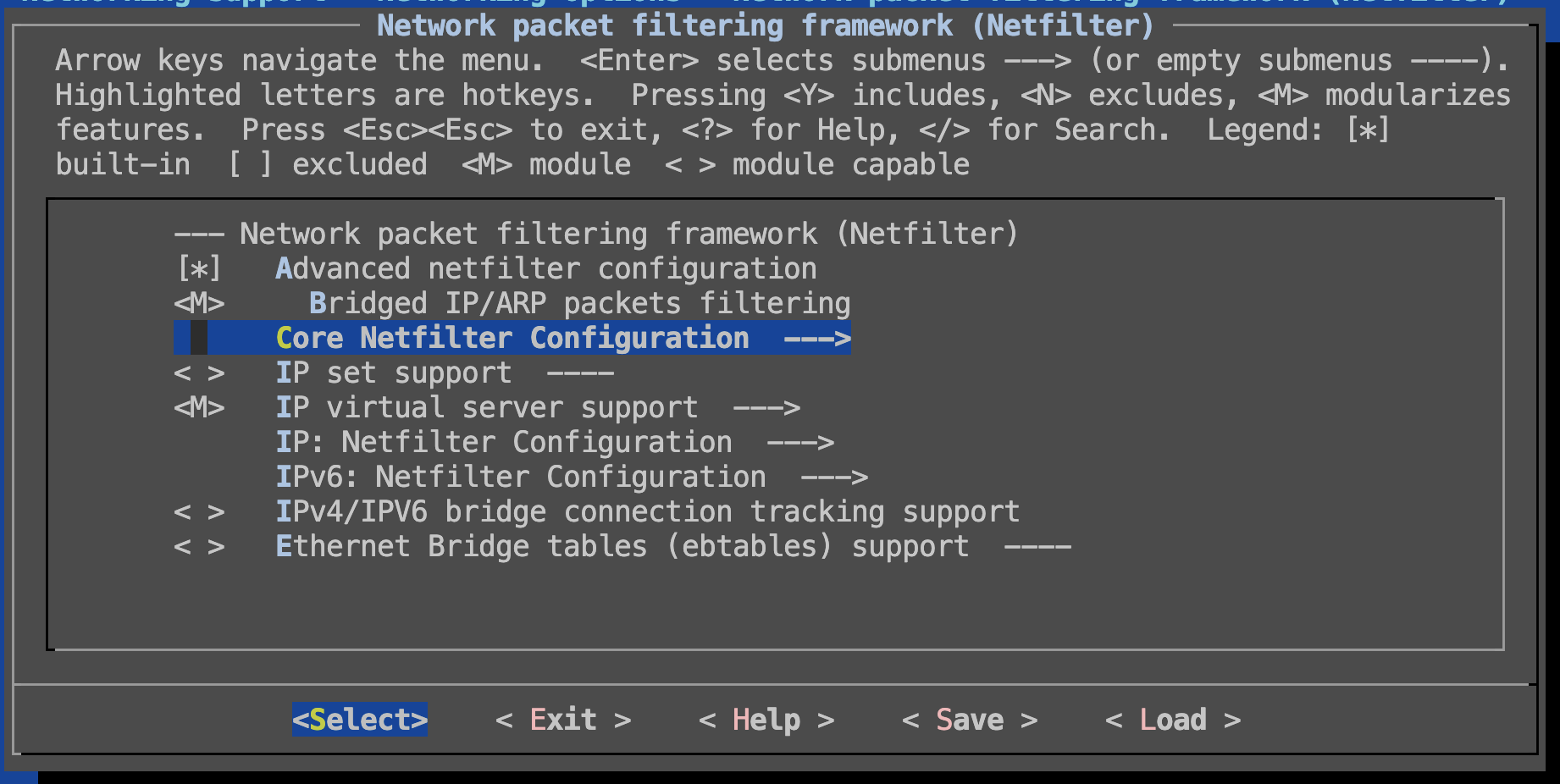Toggle Bridged IP/ARP packets filtering module state

pos(199,304)
